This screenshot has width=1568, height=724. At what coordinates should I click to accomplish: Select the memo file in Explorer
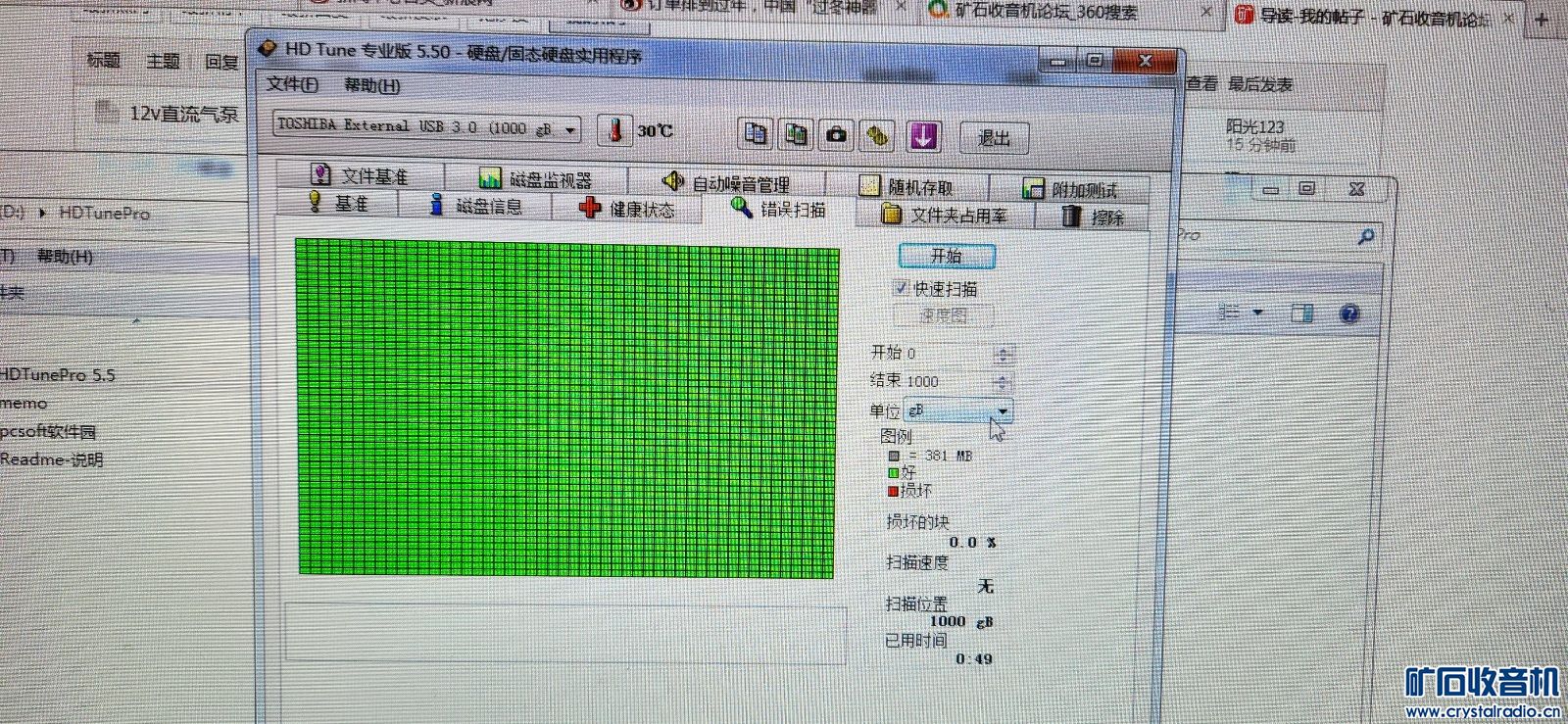24,403
